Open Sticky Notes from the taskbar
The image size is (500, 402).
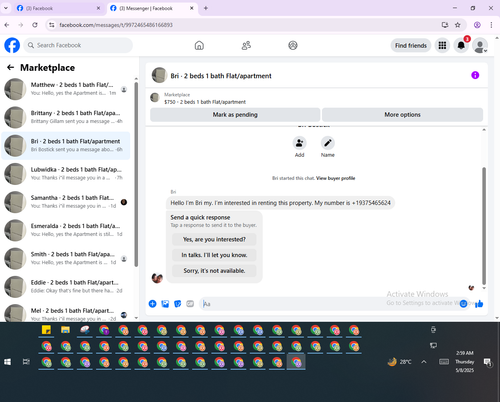pyautogui.click(x=46, y=330)
